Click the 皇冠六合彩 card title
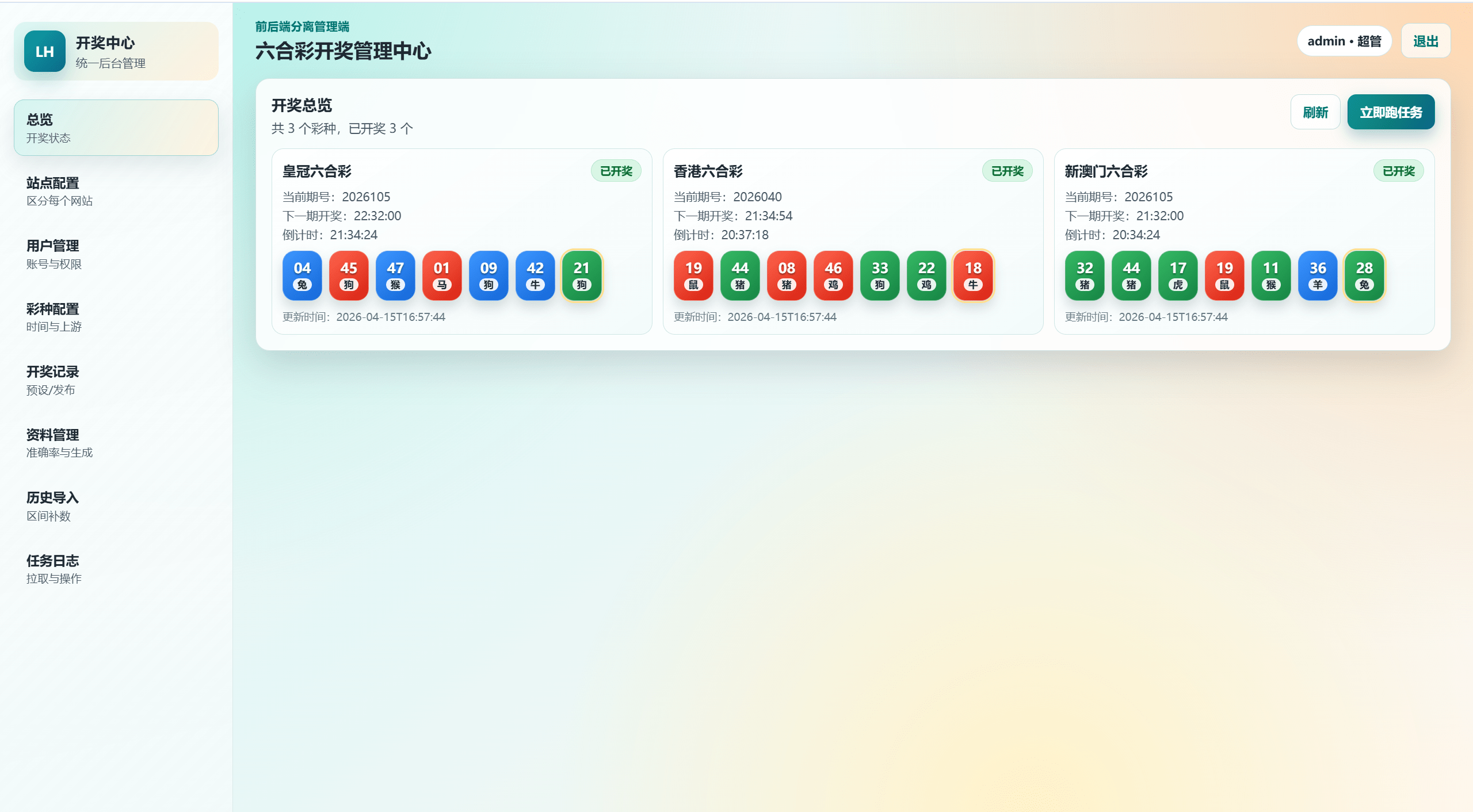This screenshot has width=1473, height=812. click(317, 171)
